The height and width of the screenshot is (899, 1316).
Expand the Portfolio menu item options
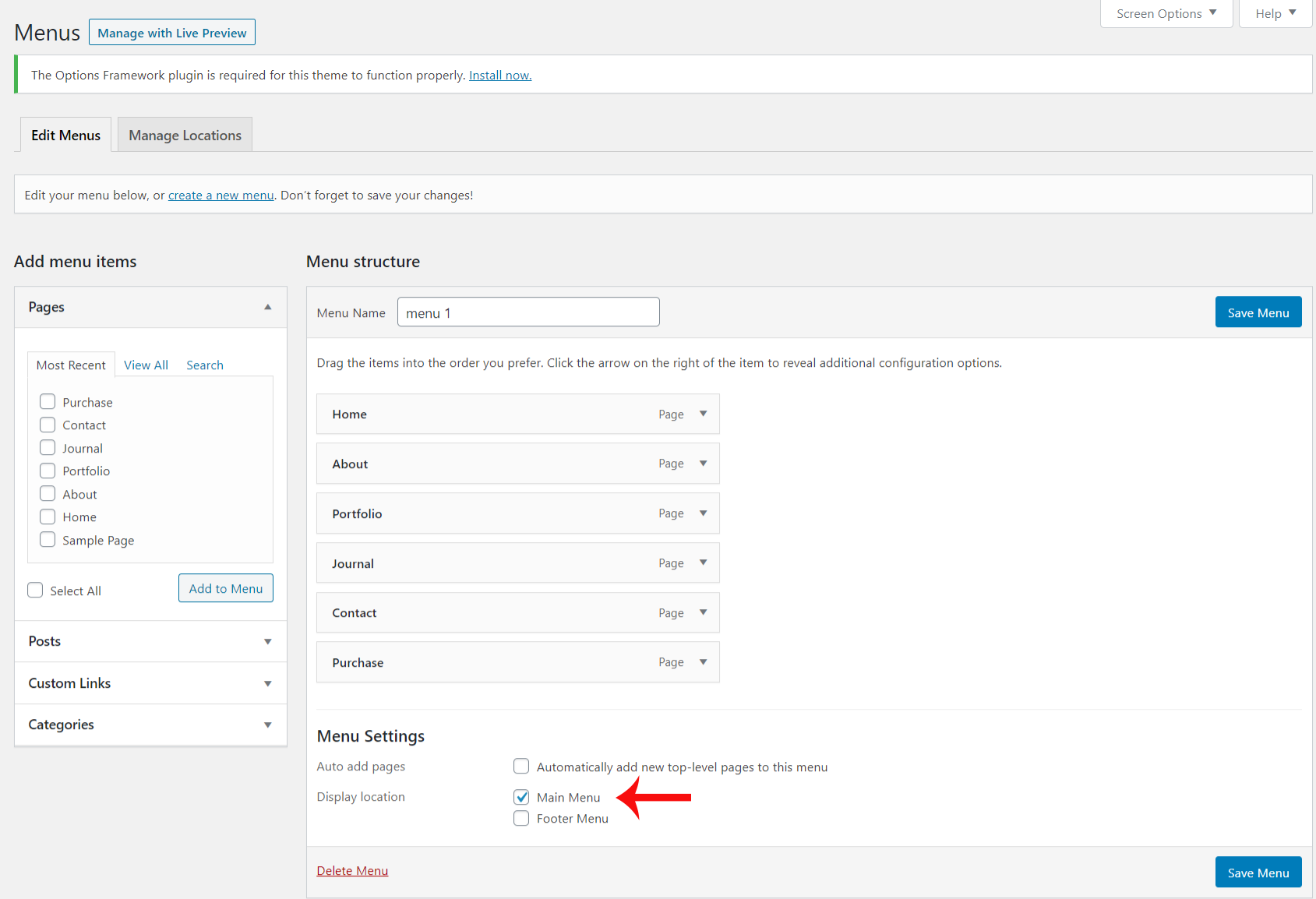(703, 513)
